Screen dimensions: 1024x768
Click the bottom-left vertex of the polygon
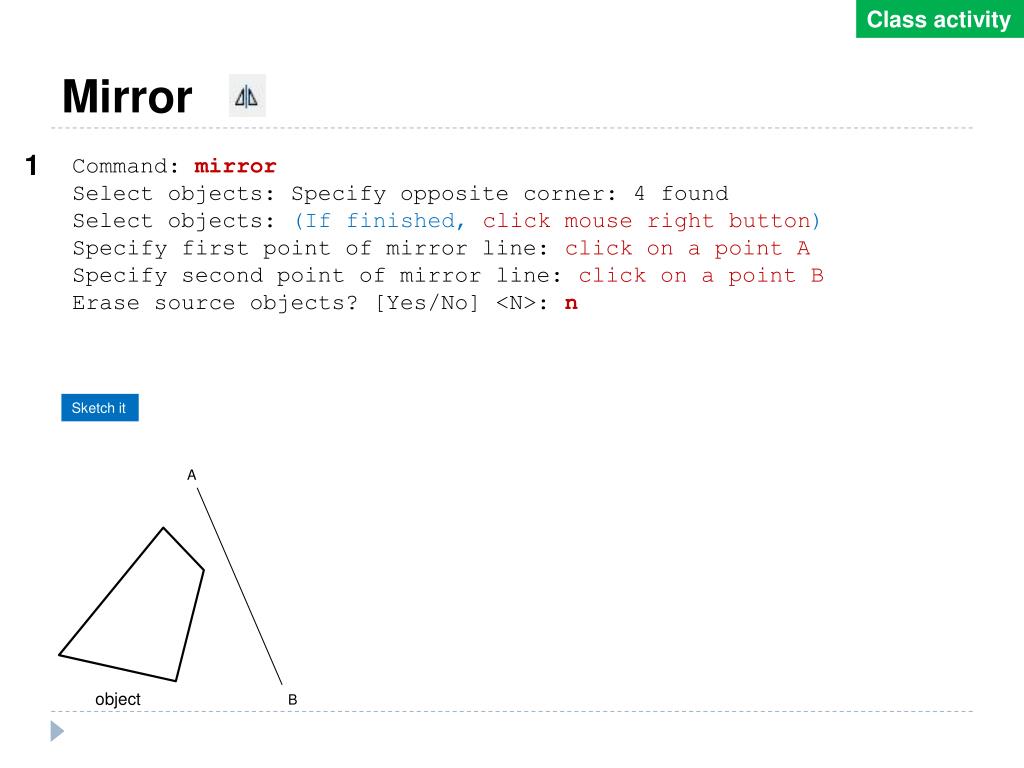point(59,654)
